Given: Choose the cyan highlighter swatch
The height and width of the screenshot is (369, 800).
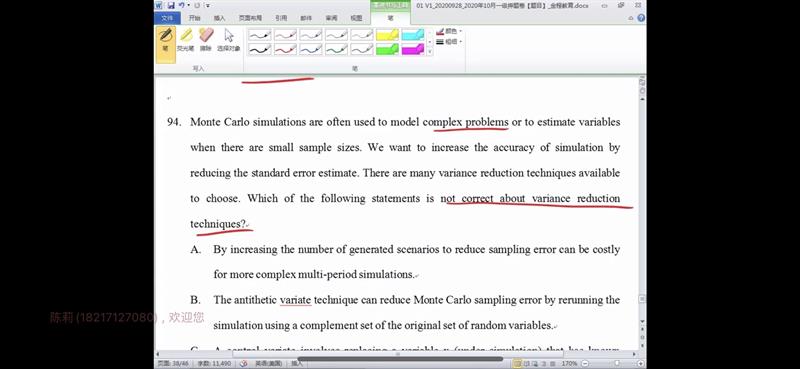Looking at the screenshot, I should tap(413, 35).
